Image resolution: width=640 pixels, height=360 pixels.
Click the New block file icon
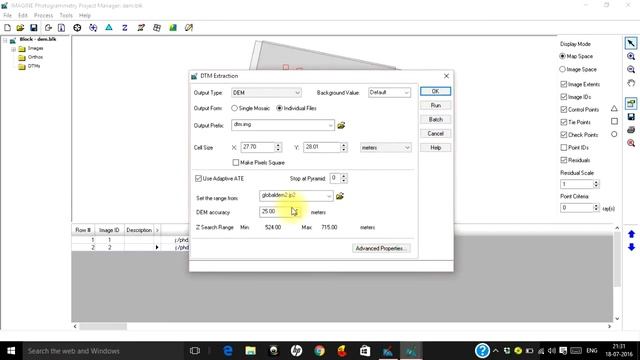pos(7,28)
